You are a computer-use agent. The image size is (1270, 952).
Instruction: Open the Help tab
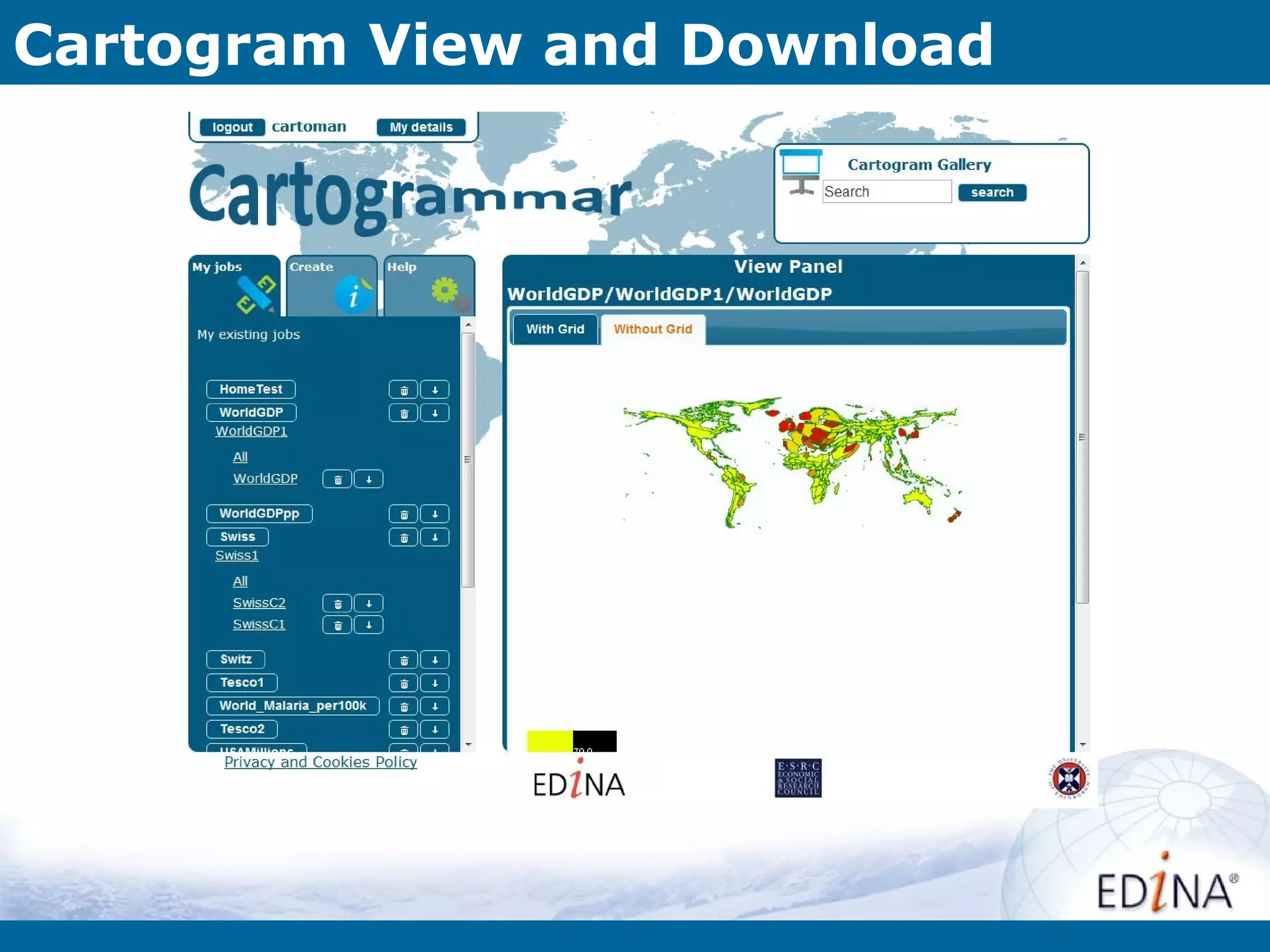coord(429,286)
